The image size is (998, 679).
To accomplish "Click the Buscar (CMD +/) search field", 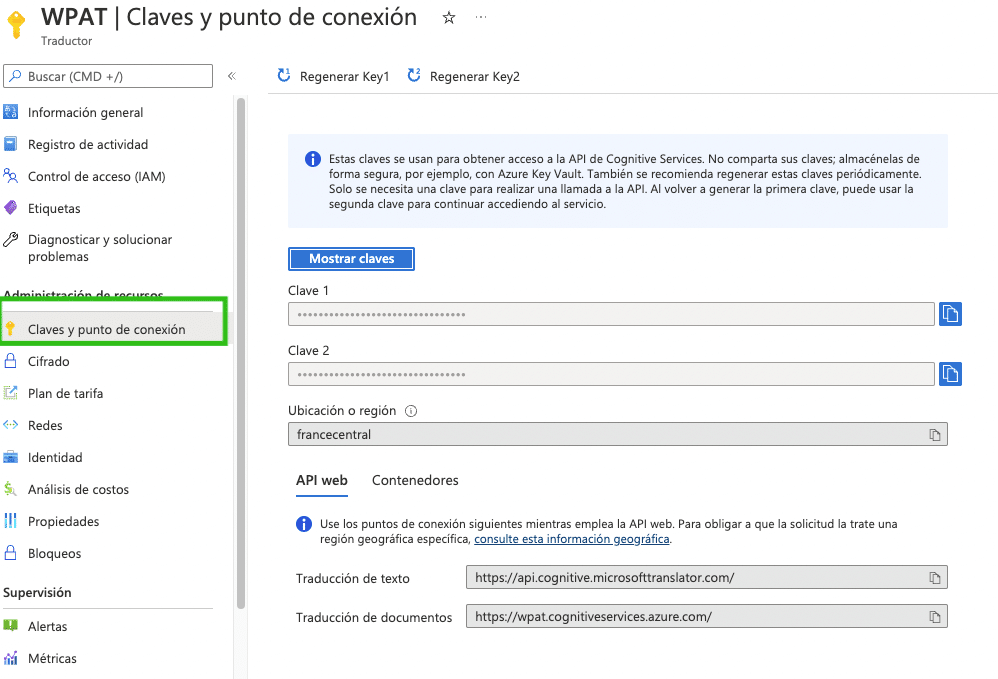I will pos(108,76).
